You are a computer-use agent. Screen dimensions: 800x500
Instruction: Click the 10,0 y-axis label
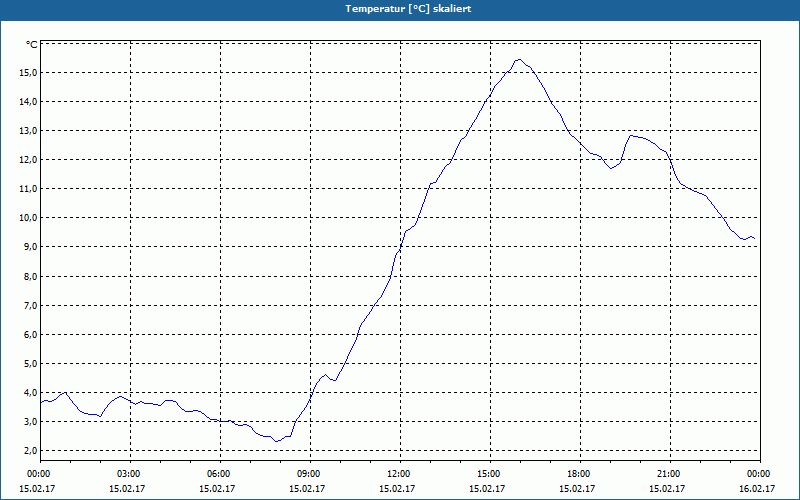pyautogui.click(x=28, y=218)
